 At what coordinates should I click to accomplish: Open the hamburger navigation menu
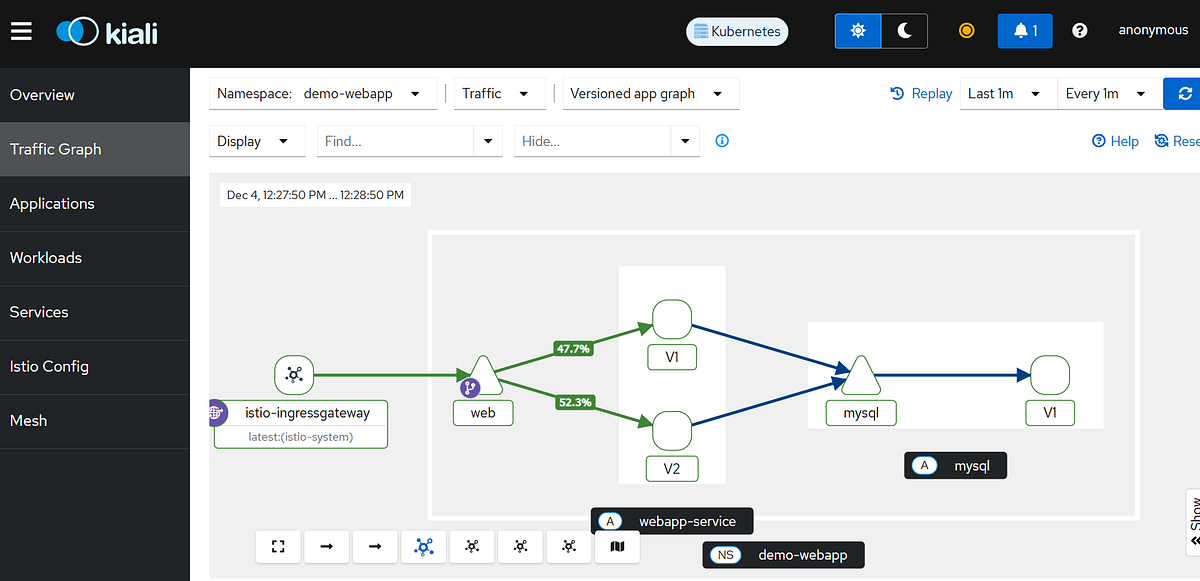coord(21,30)
